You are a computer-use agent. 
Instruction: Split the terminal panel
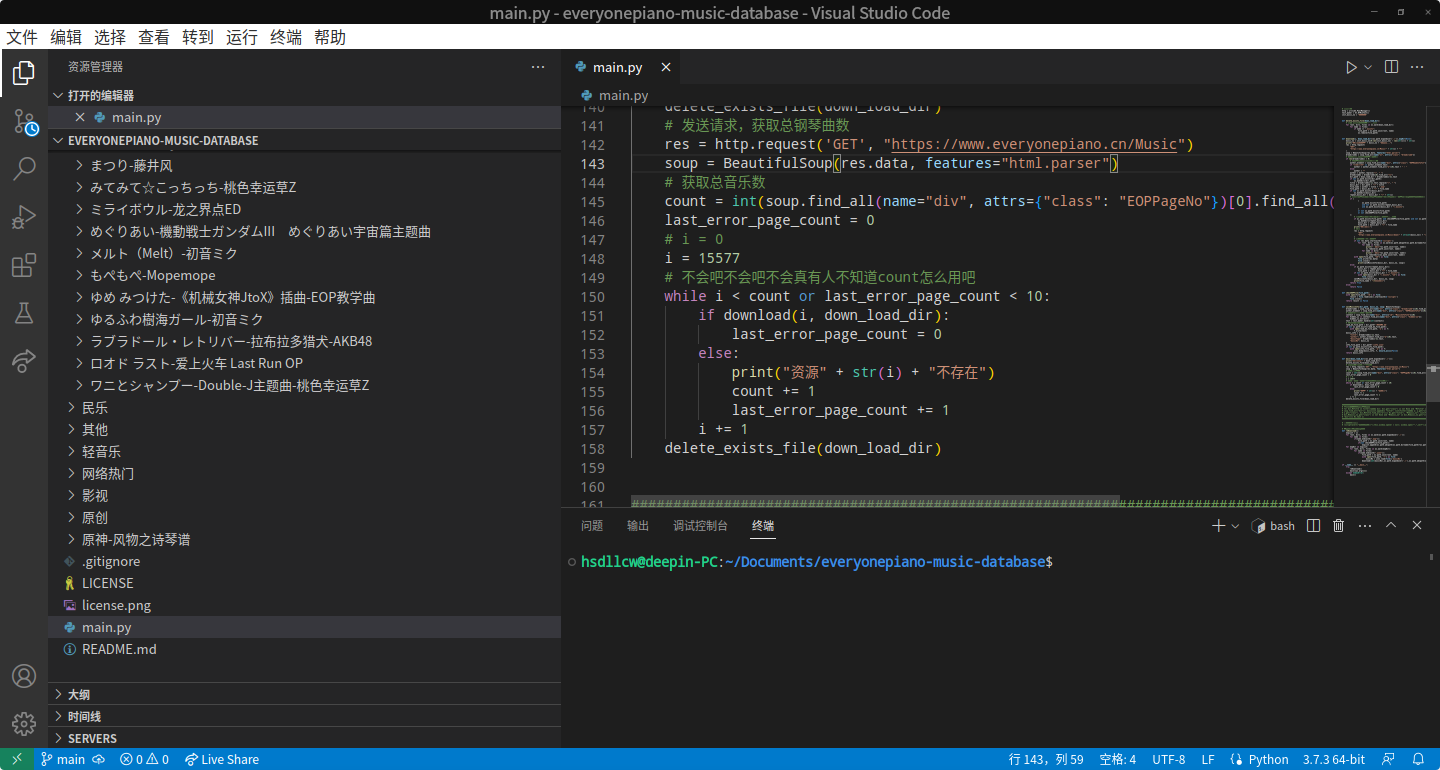pos(1314,525)
